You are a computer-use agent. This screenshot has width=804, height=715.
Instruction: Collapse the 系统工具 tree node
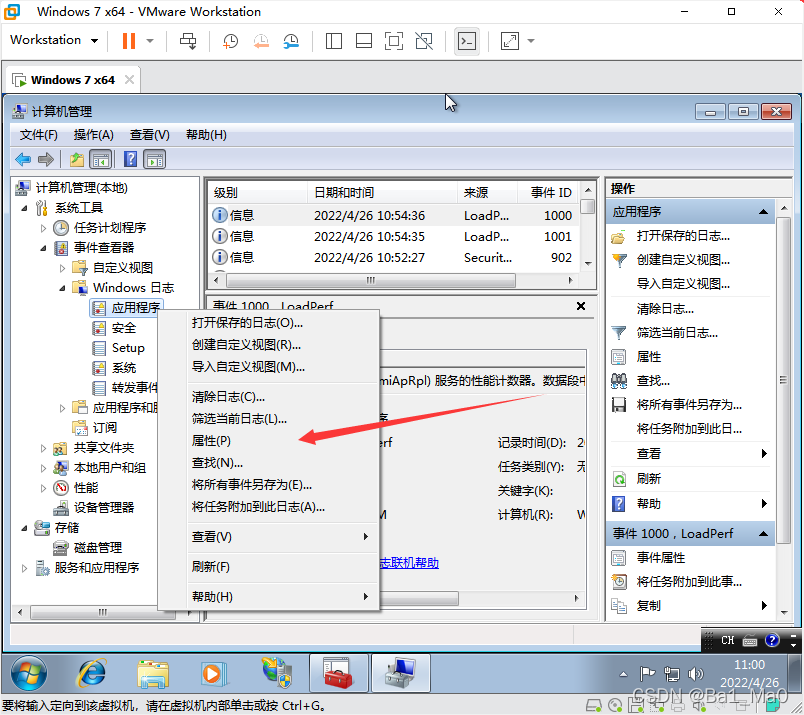[25, 208]
